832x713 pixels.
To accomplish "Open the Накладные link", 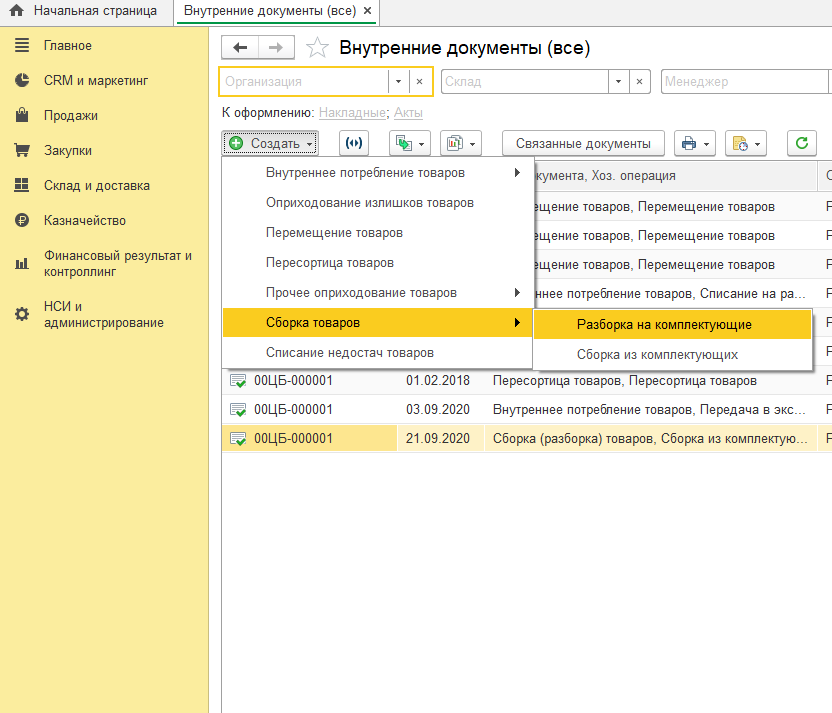I will [x=353, y=113].
